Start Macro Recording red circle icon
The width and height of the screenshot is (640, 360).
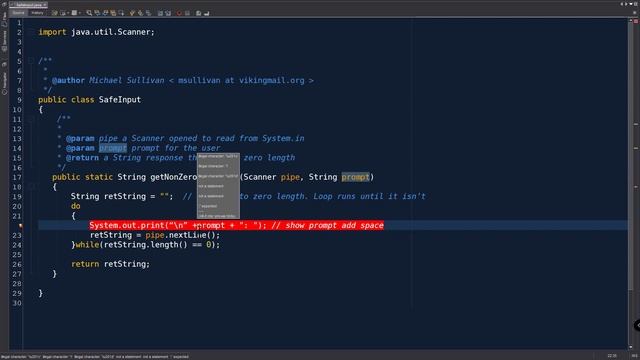179,13
